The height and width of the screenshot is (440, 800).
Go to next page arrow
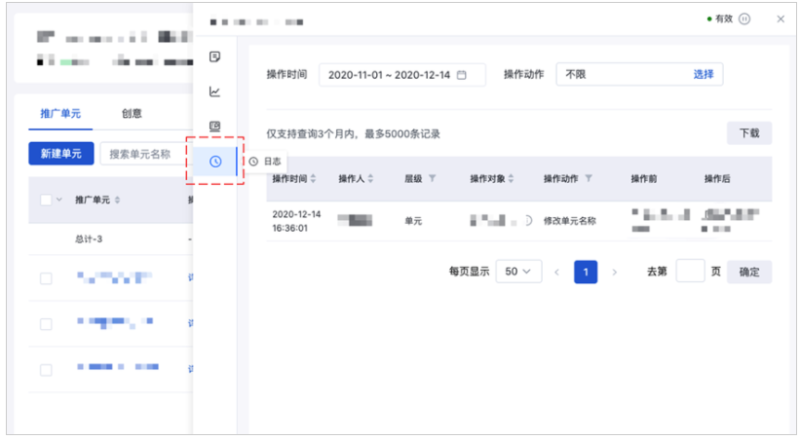click(615, 272)
